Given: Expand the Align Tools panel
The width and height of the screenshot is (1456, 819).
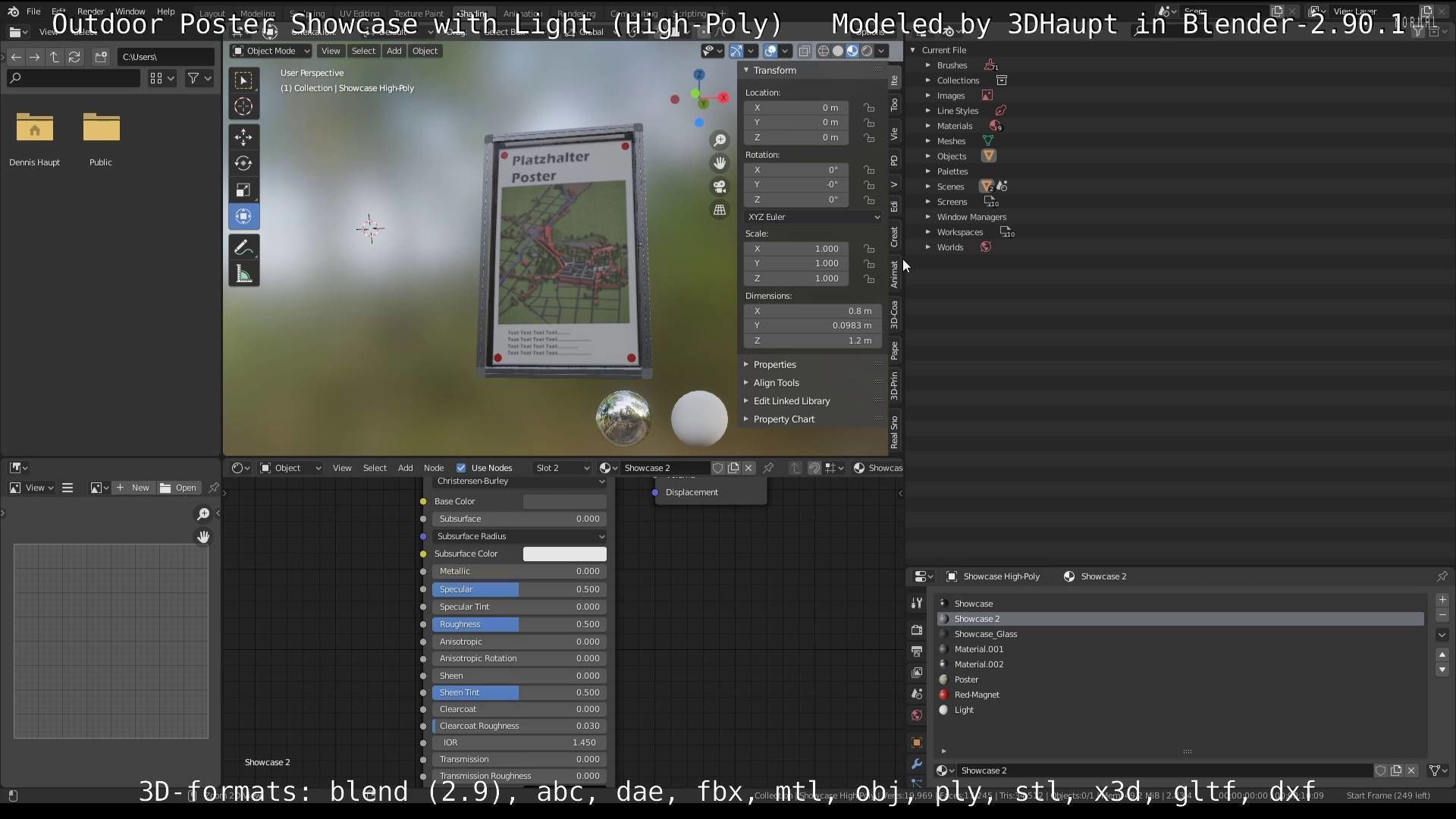Looking at the screenshot, I should (776, 383).
